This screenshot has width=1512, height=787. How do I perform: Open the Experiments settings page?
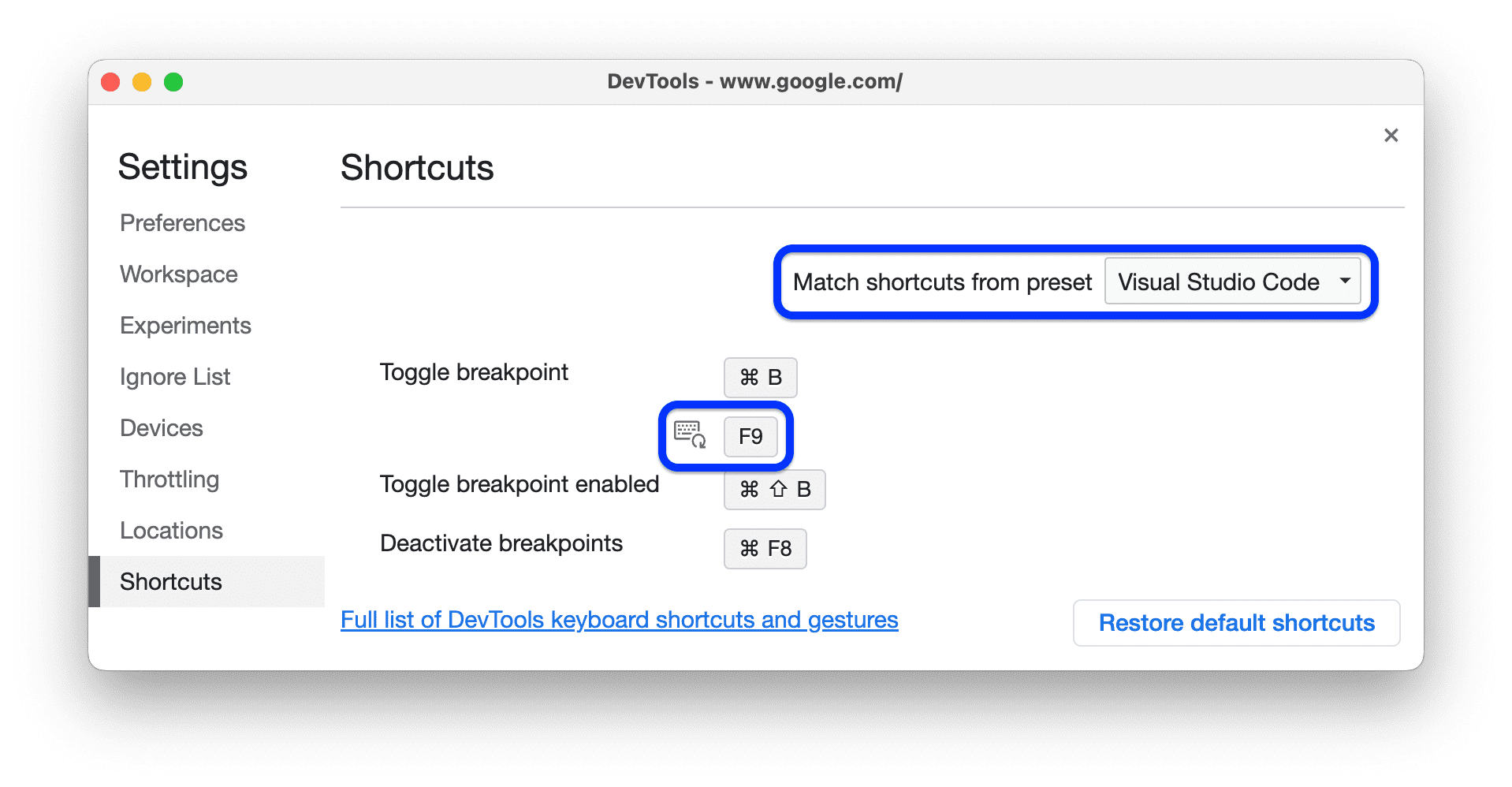click(x=185, y=325)
